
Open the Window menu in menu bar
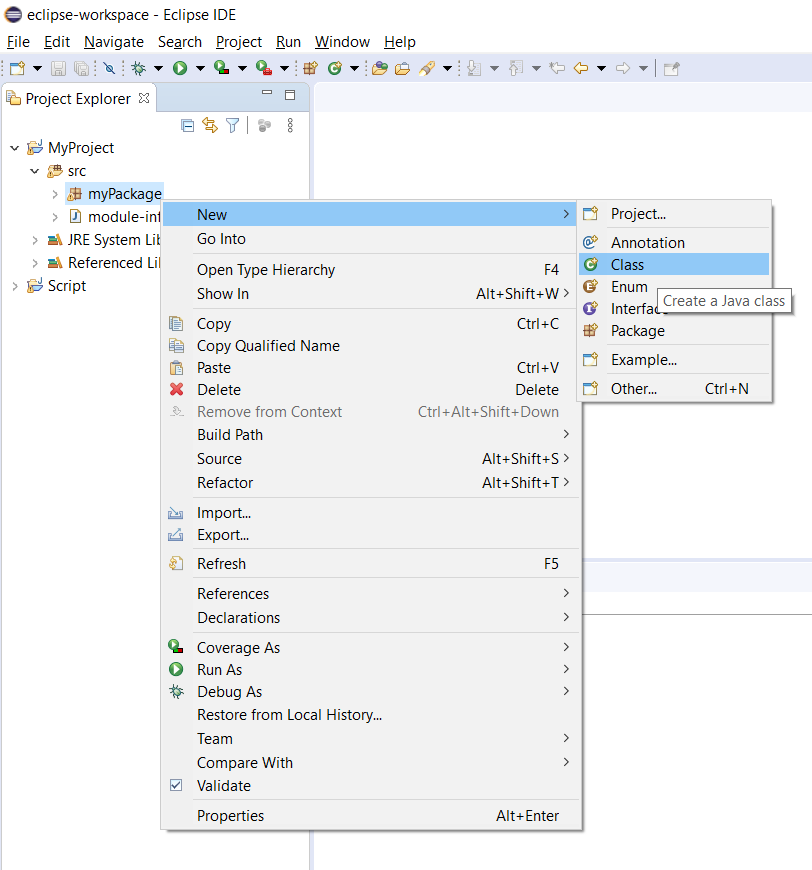tap(342, 42)
